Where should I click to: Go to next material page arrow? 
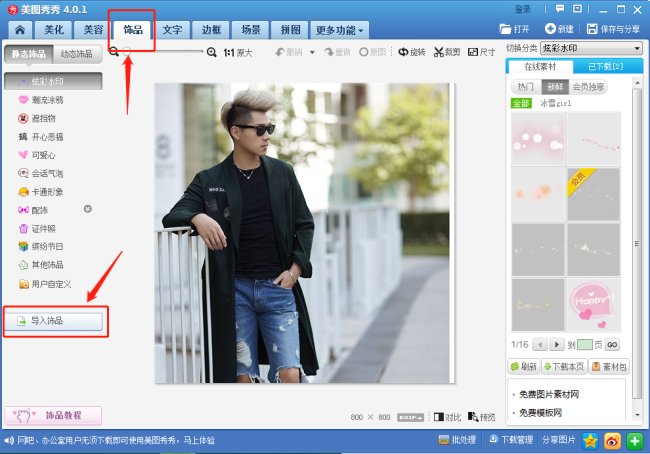click(x=557, y=345)
